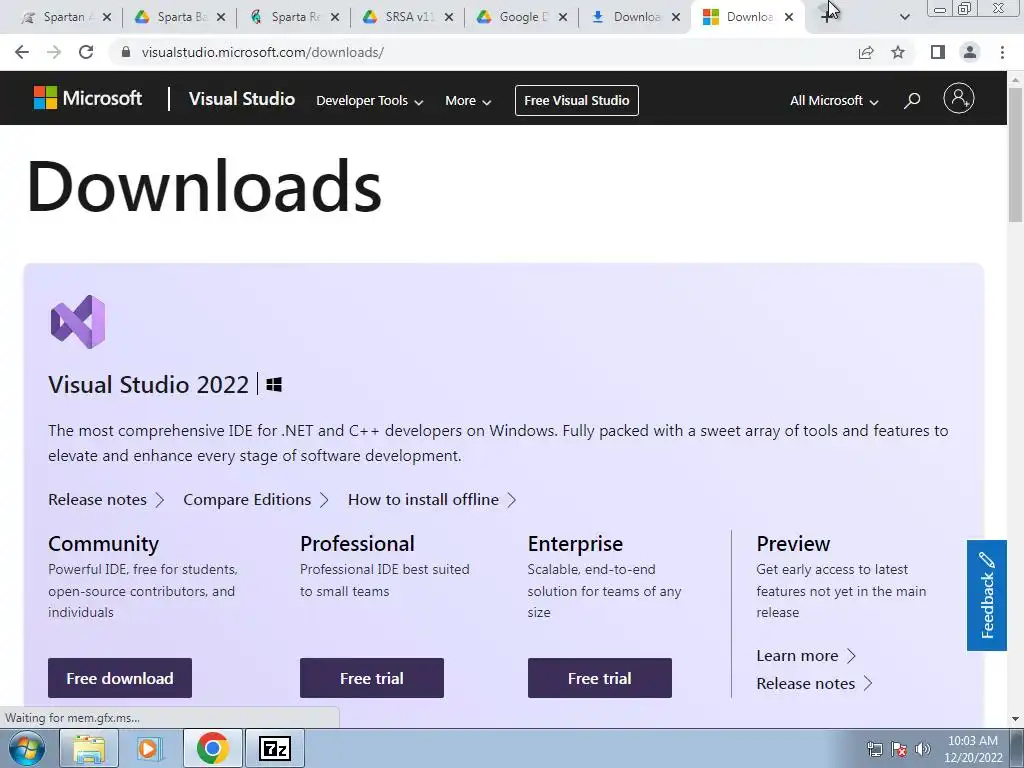Click the Community edition heading
The image size is (1024, 768).
coord(103,543)
